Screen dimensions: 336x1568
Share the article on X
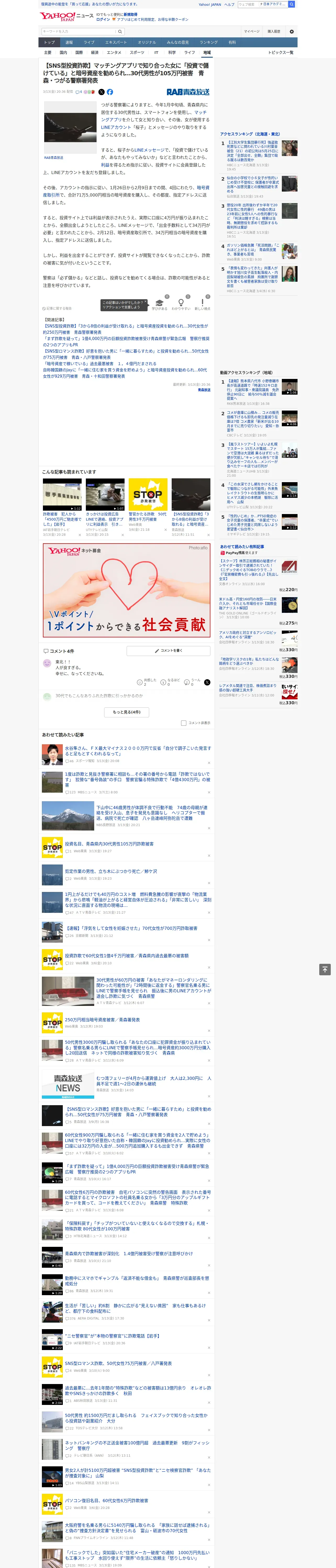(x=101, y=92)
